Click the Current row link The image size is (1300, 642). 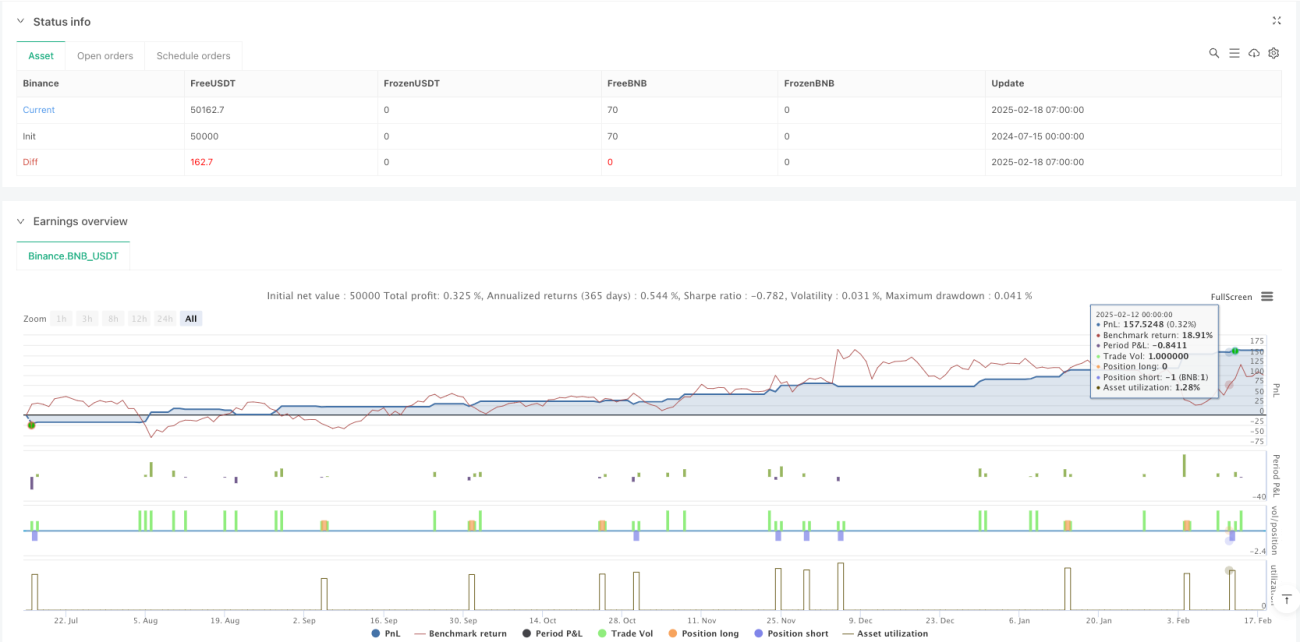(39, 110)
